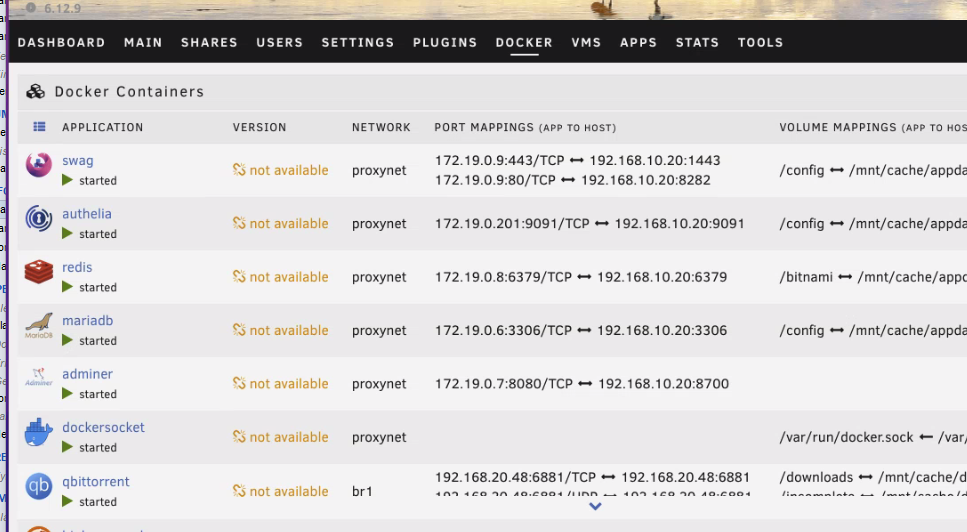This screenshot has height=532, width=967.
Task: Click the adminer container icon
Action: (38, 377)
